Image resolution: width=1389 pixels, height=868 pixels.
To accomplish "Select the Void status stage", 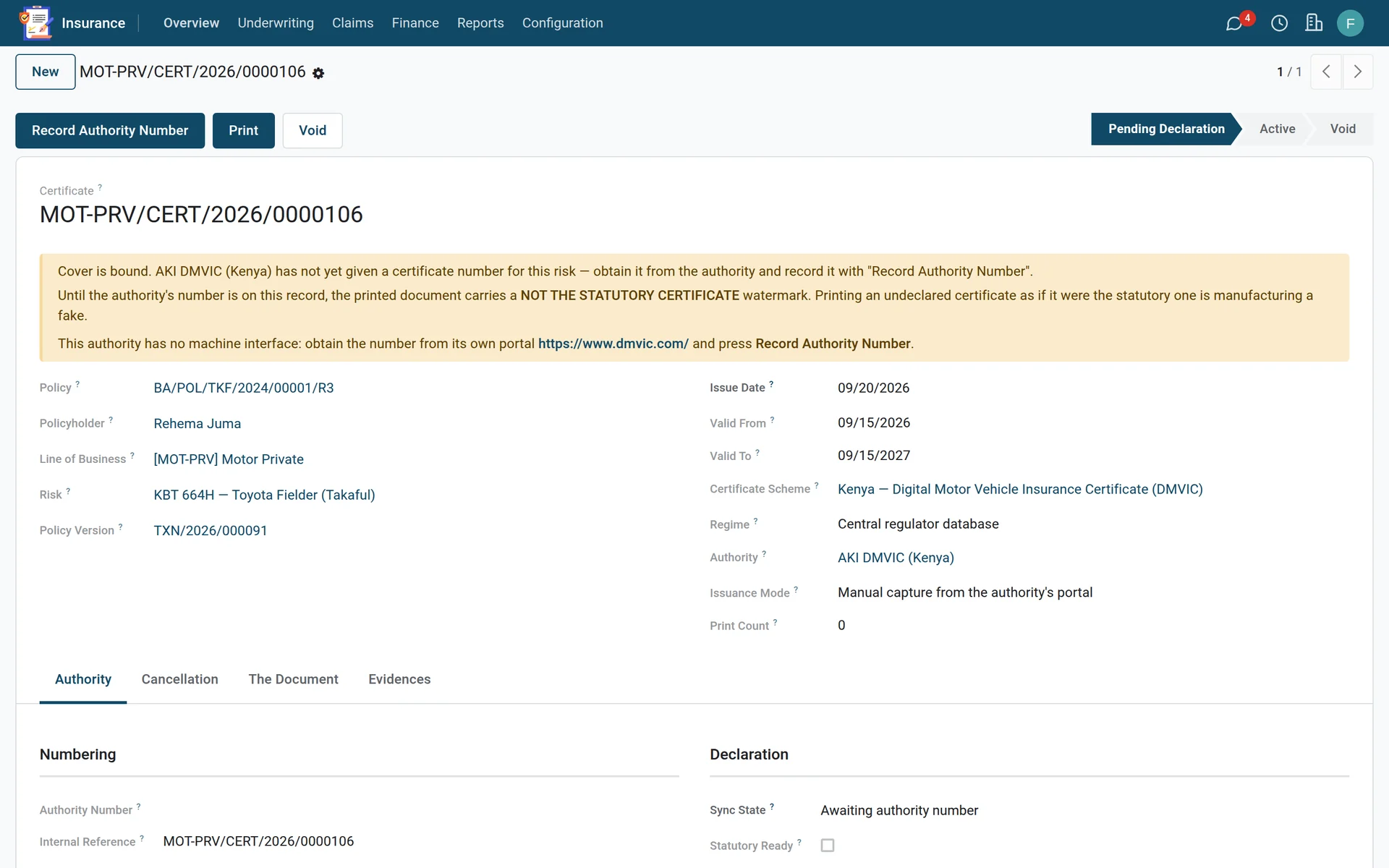I will coord(1343,129).
